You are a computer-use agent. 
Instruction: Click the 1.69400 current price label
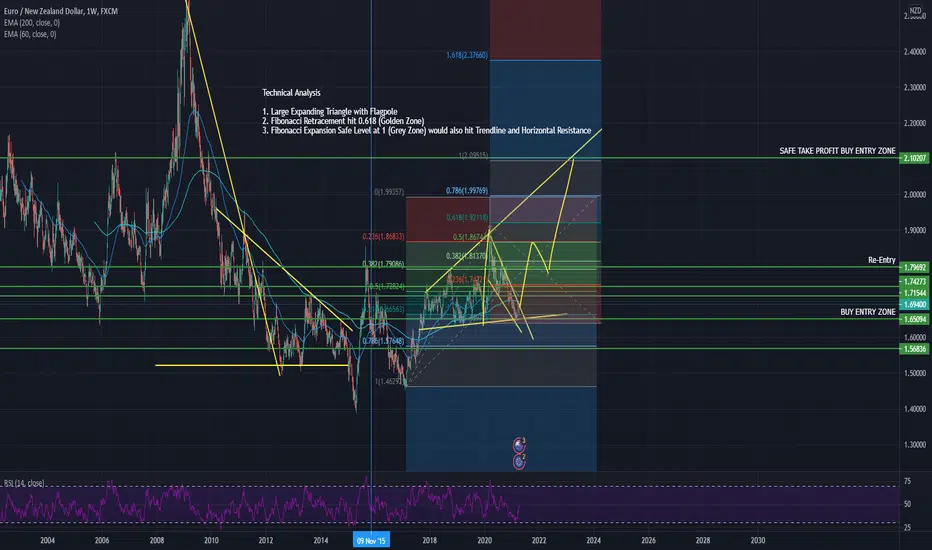914,304
